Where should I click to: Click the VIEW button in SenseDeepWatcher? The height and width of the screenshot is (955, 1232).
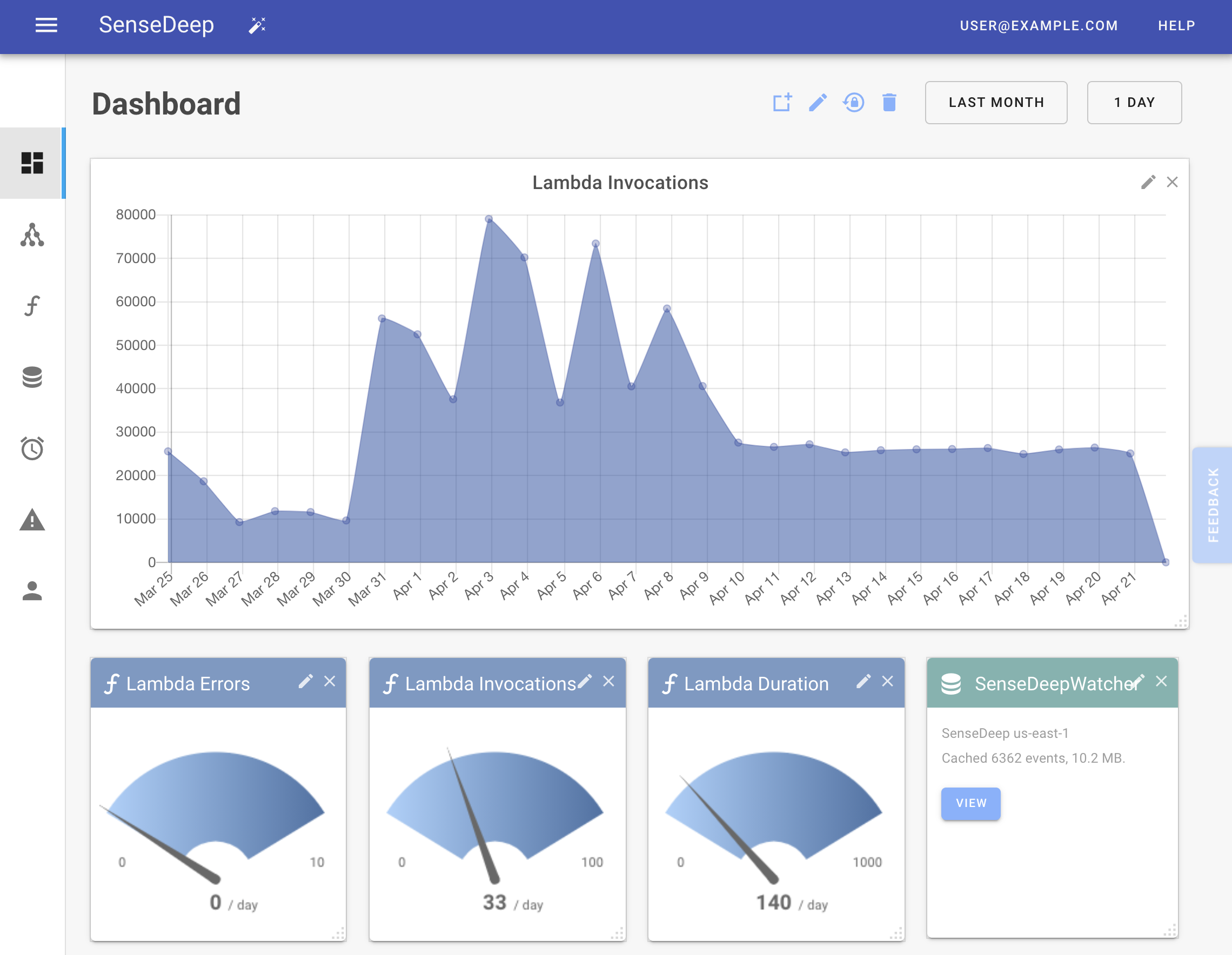970,803
